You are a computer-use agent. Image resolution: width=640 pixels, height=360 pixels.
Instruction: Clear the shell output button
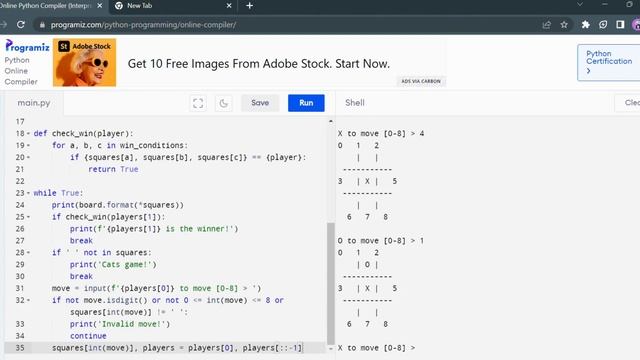click(629, 103)
